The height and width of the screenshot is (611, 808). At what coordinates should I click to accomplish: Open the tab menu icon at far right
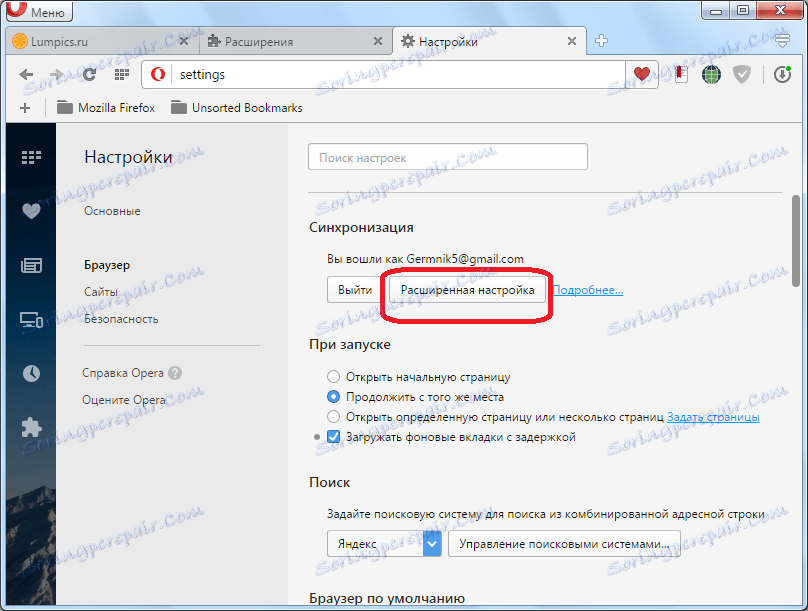coord(782,41)
